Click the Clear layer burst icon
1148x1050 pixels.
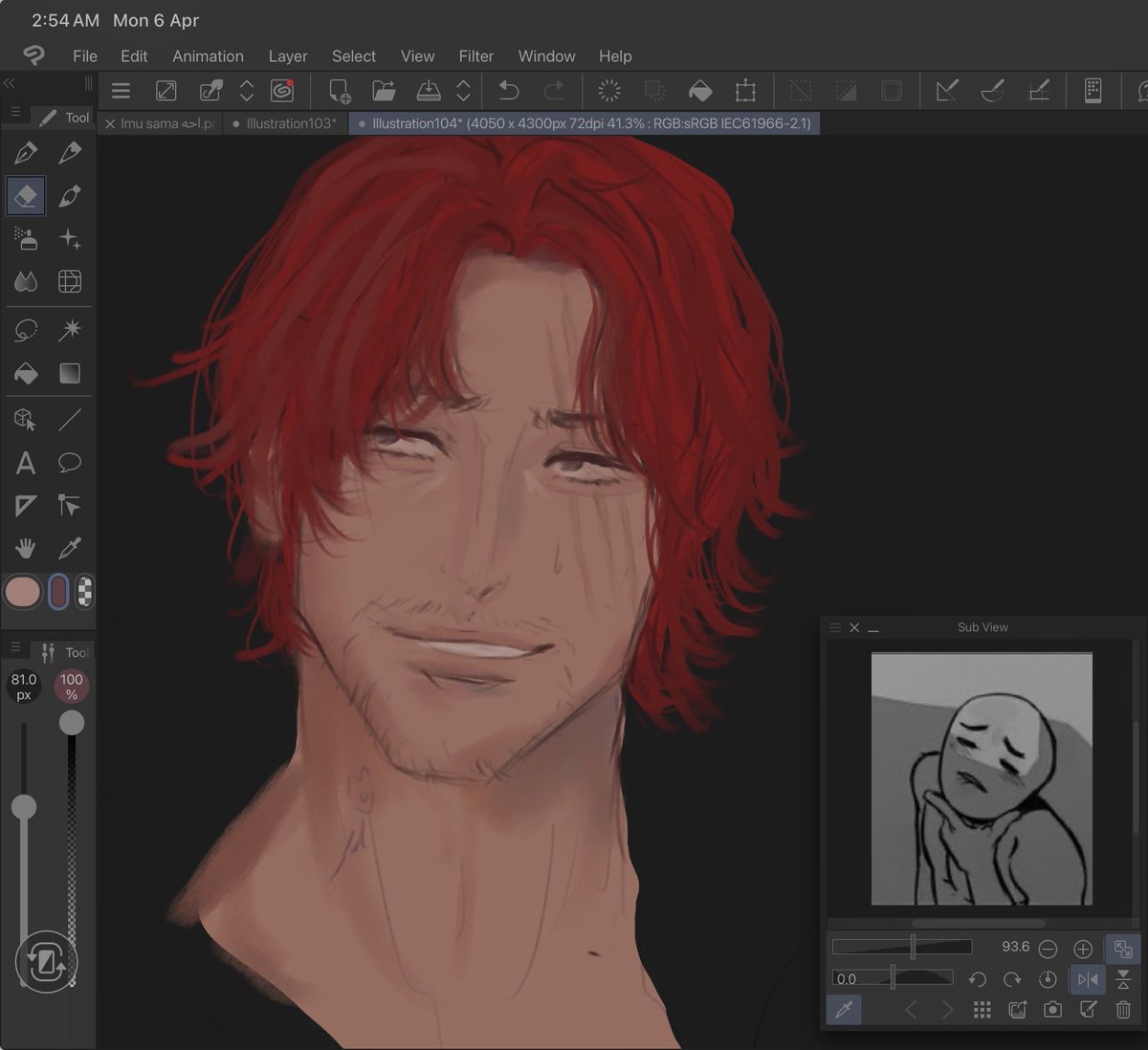pyautogui.click(x=609, y=91)
